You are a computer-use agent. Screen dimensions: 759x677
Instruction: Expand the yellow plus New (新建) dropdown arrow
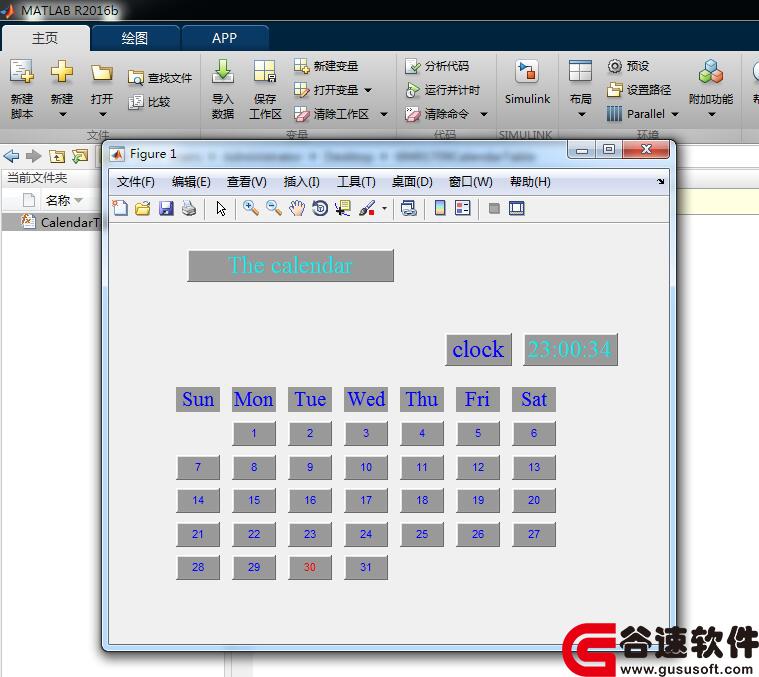tap(62, 115)
